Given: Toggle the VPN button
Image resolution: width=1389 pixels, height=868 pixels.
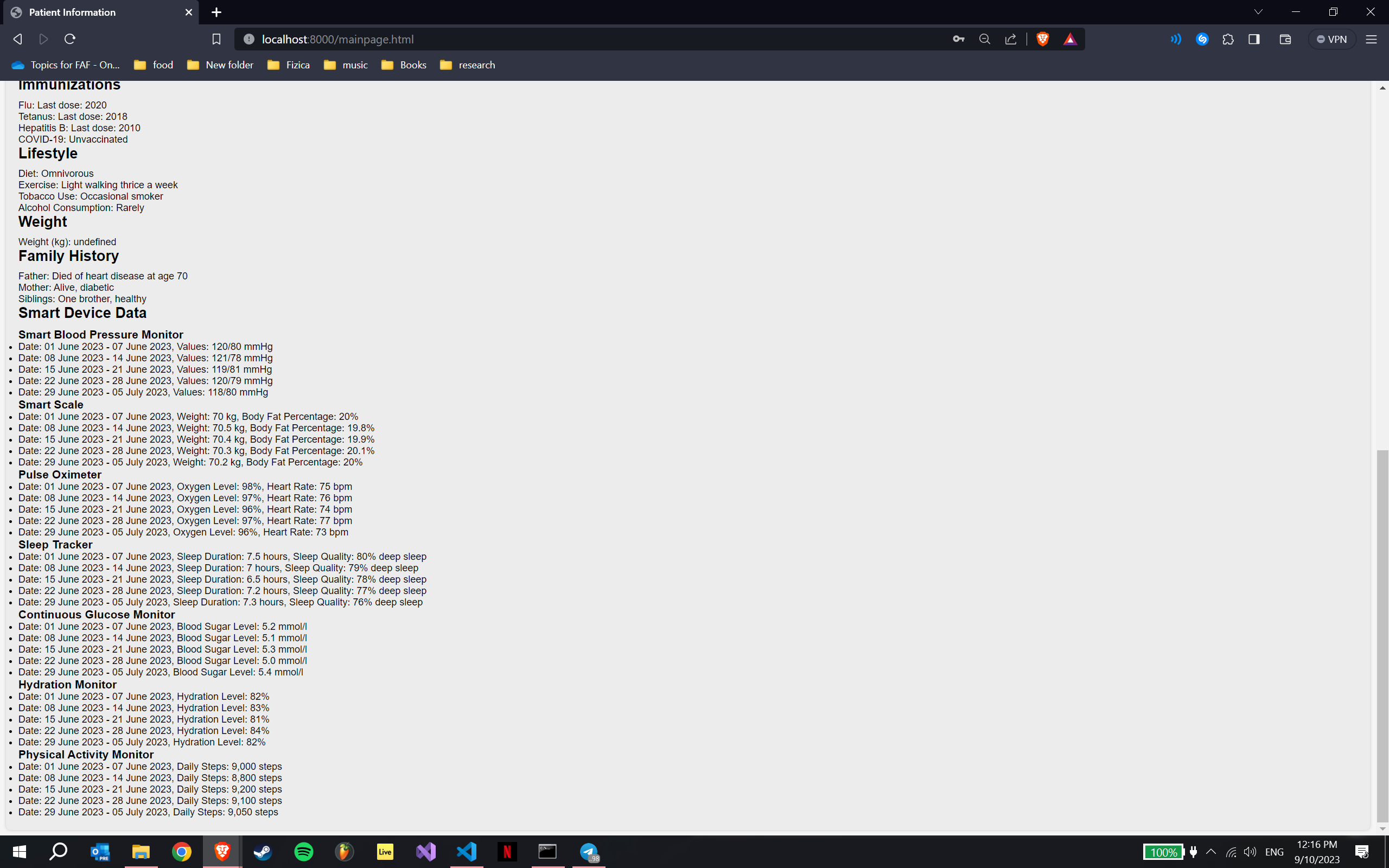Looking at the screenshot, I should point(1331,39).
